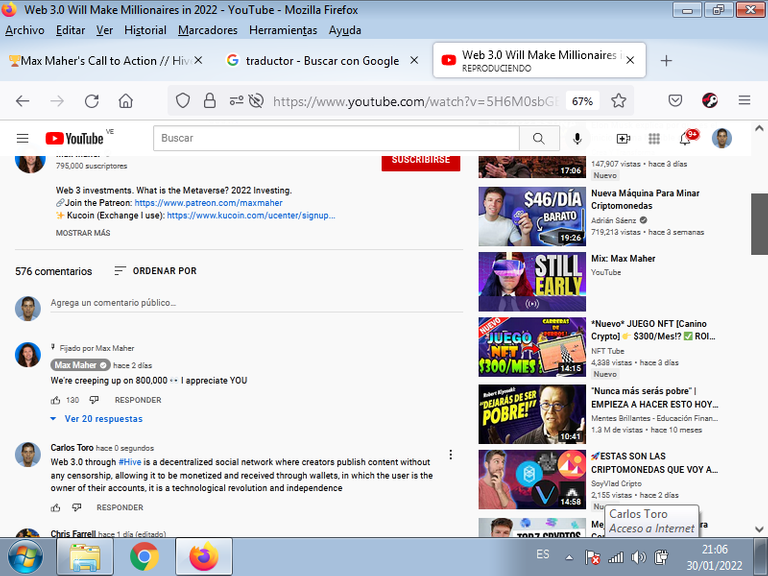Open the Nueva Máquina Para Minar video thumbnail

tap(532, 216)
